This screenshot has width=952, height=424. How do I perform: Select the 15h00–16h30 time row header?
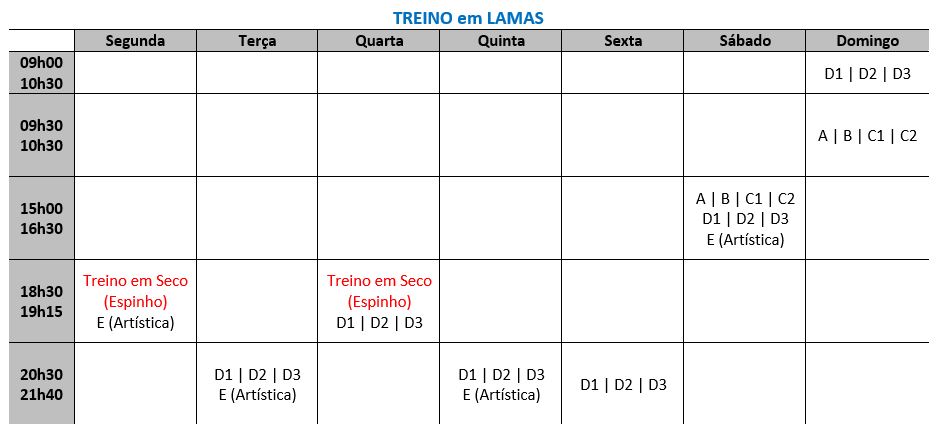(x=41, y=218)
